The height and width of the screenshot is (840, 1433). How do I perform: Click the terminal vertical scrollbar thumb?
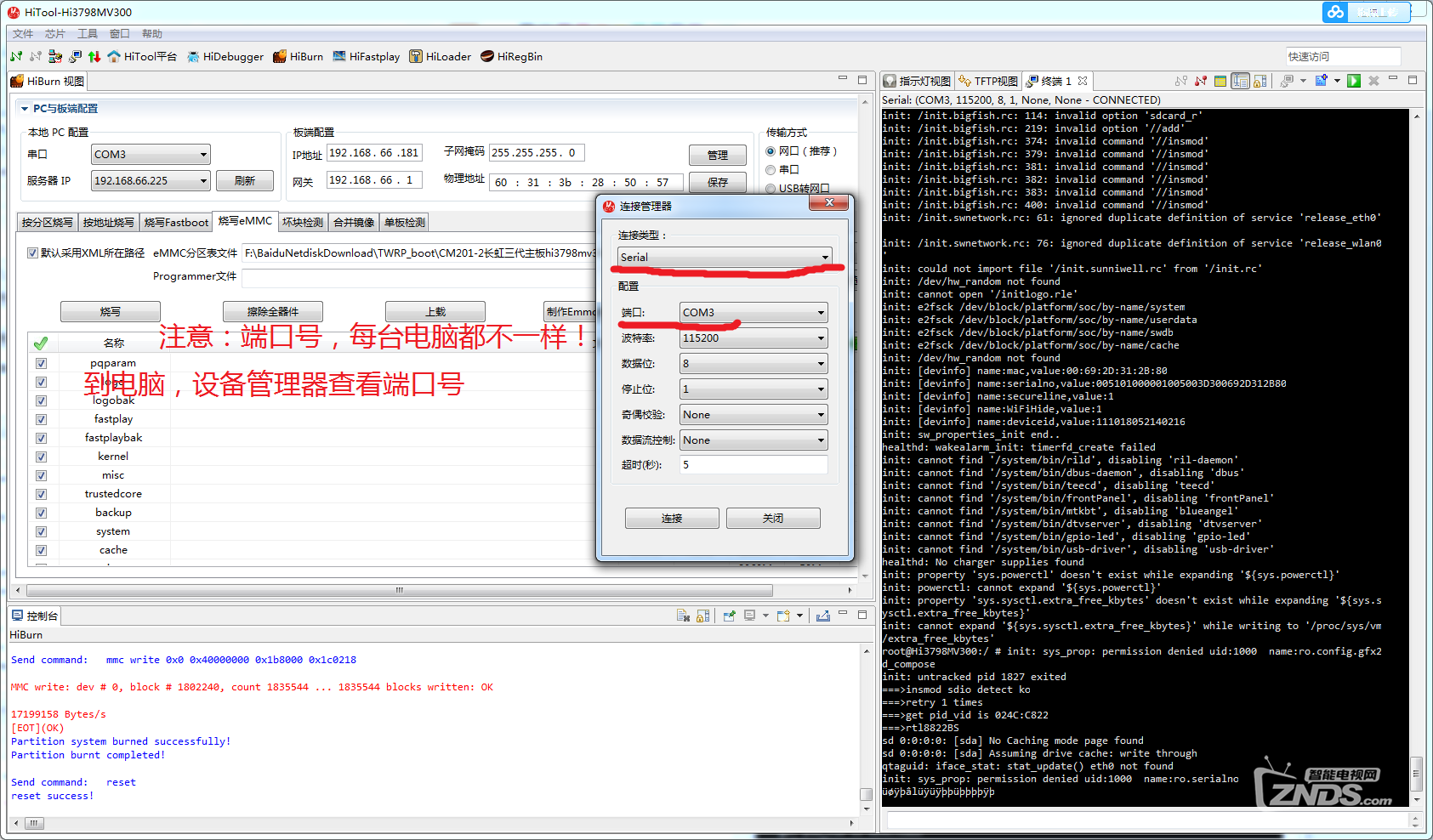(x=1416, y=774)
